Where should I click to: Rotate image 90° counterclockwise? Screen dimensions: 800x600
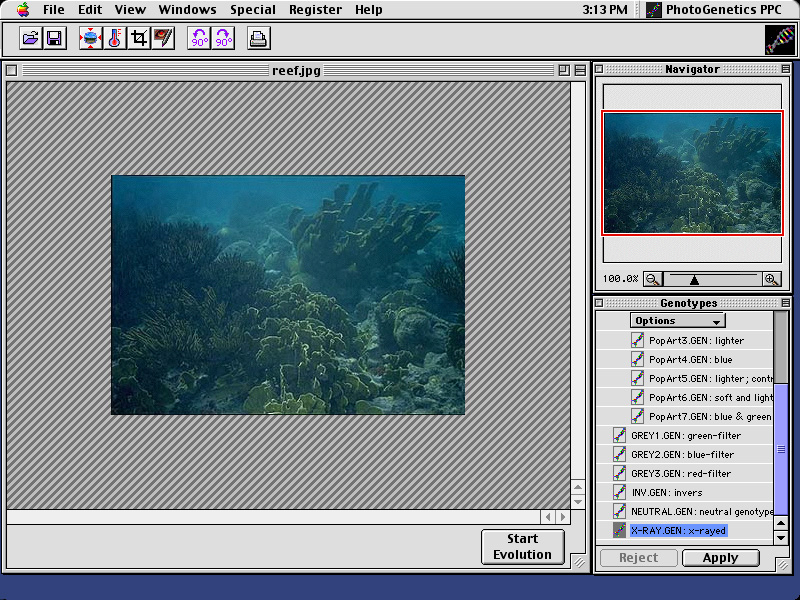[199, 39]
